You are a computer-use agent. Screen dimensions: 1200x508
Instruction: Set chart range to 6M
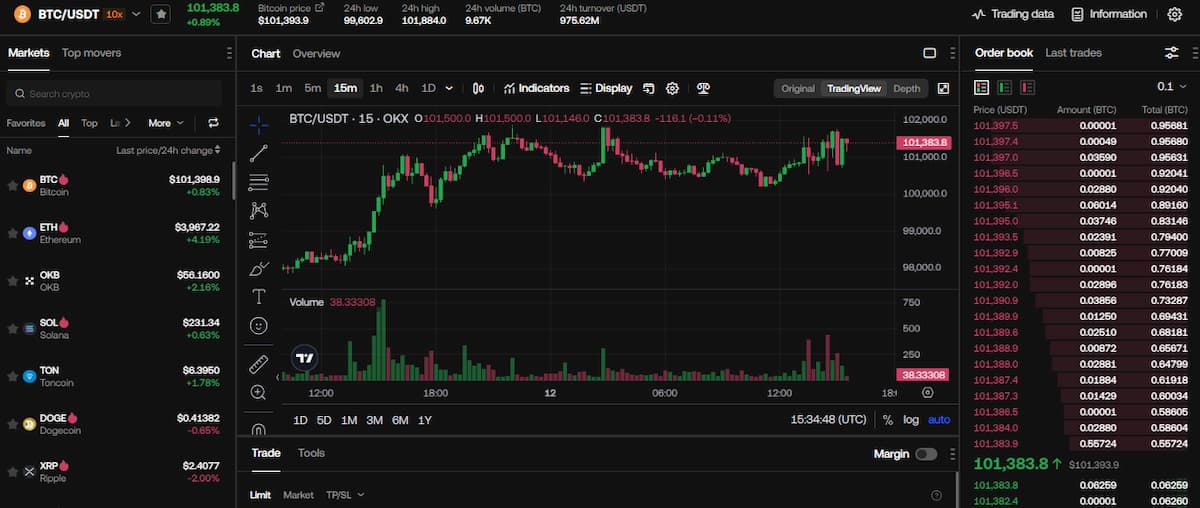(x=400, y=420)
